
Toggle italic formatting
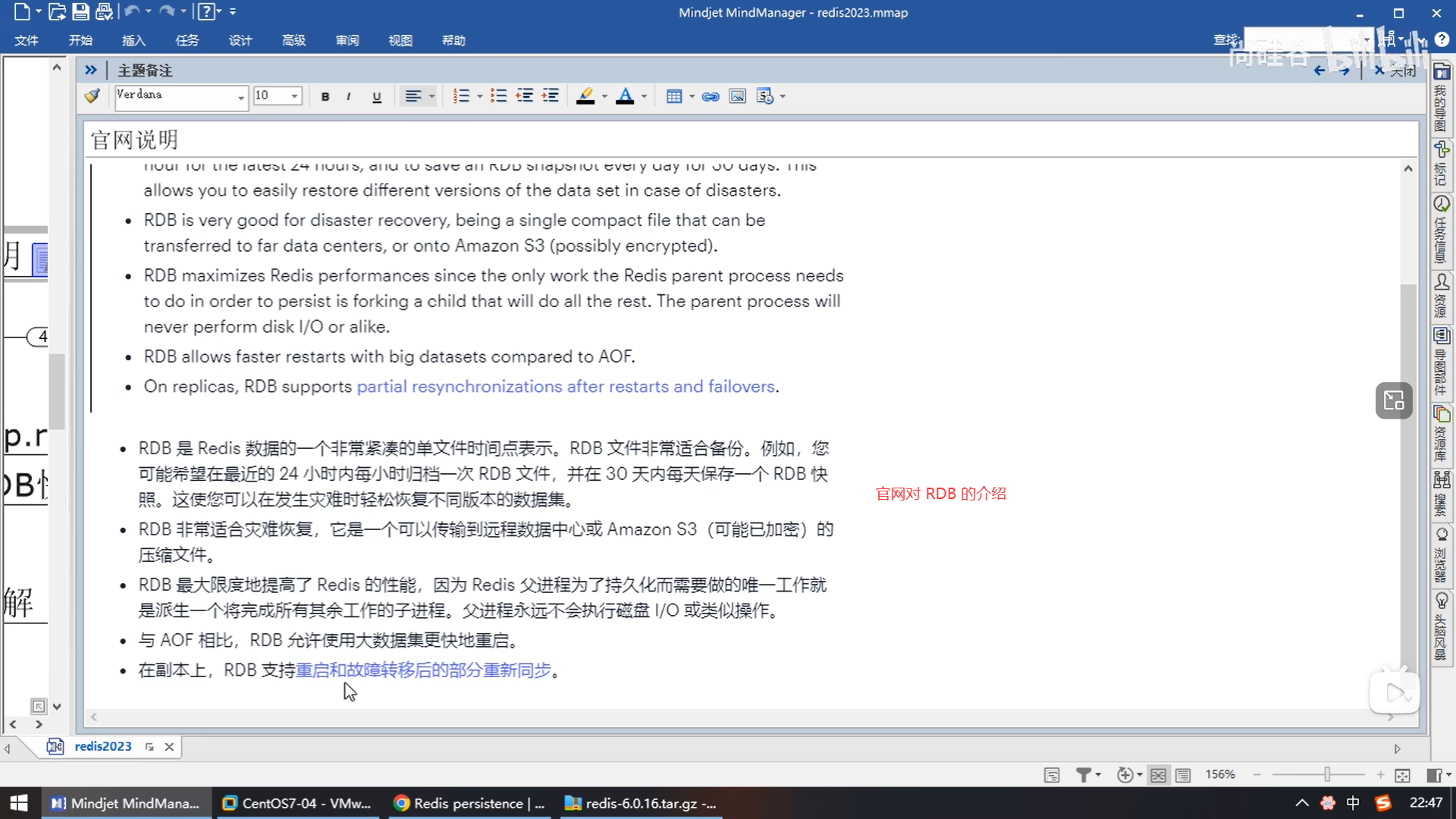[x=348, y=96]
